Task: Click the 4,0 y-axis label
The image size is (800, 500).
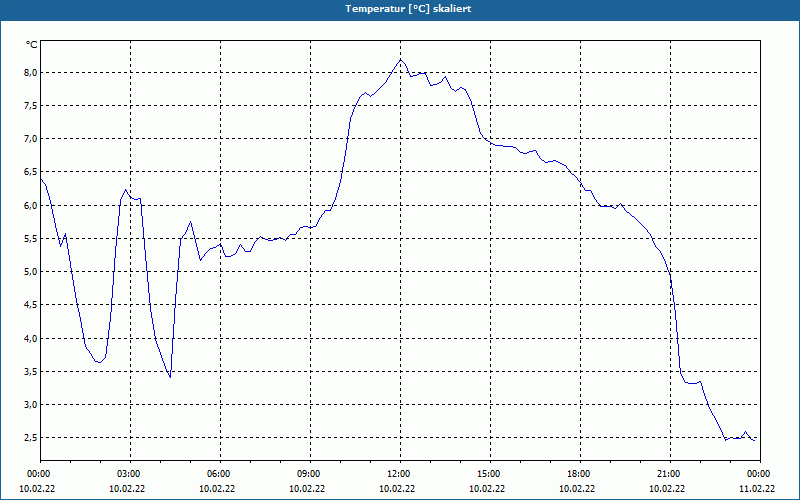Action: click(x=32, y=338)
